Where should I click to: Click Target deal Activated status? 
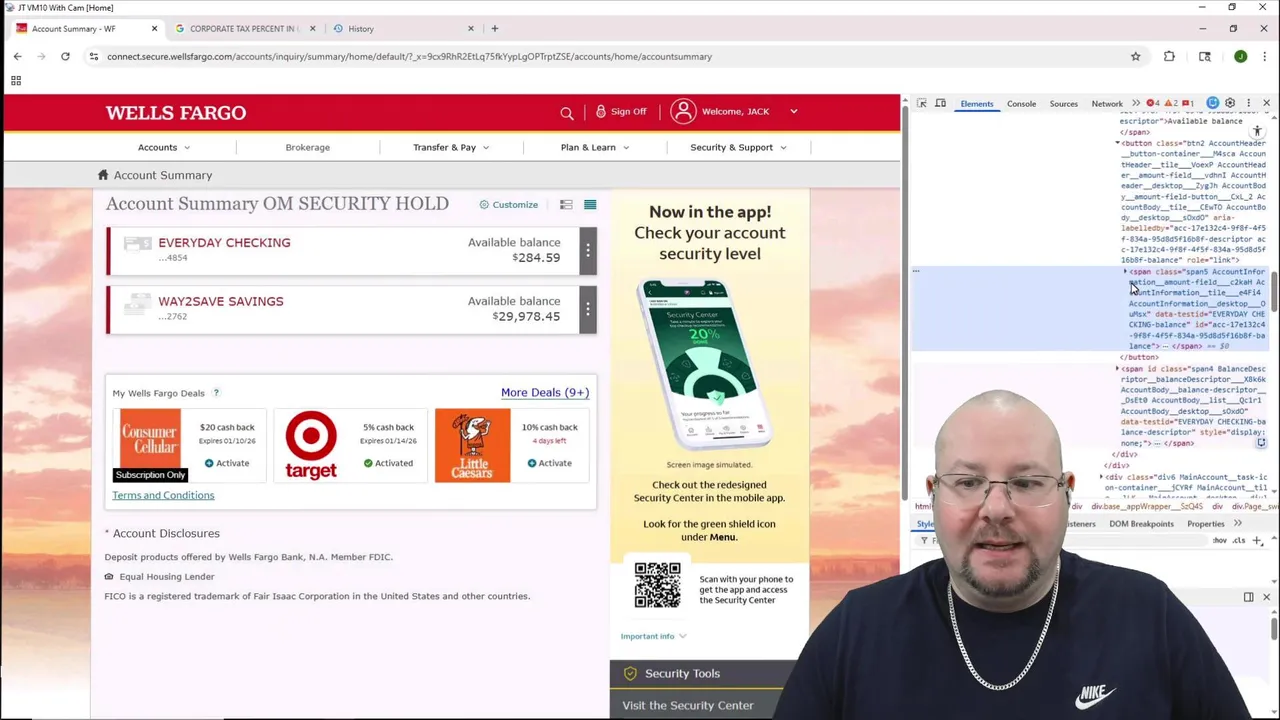point(388,463)
